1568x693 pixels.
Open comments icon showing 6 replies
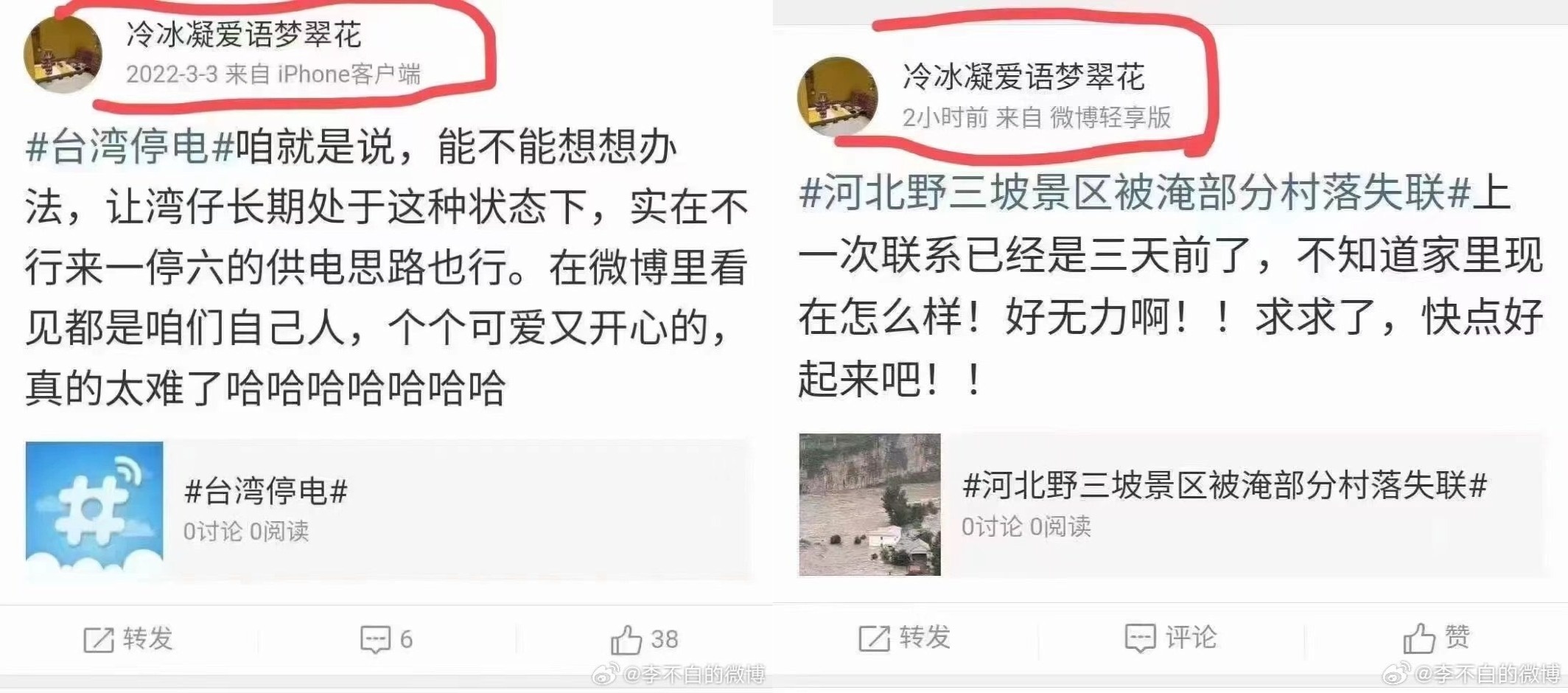pos(375,639)
